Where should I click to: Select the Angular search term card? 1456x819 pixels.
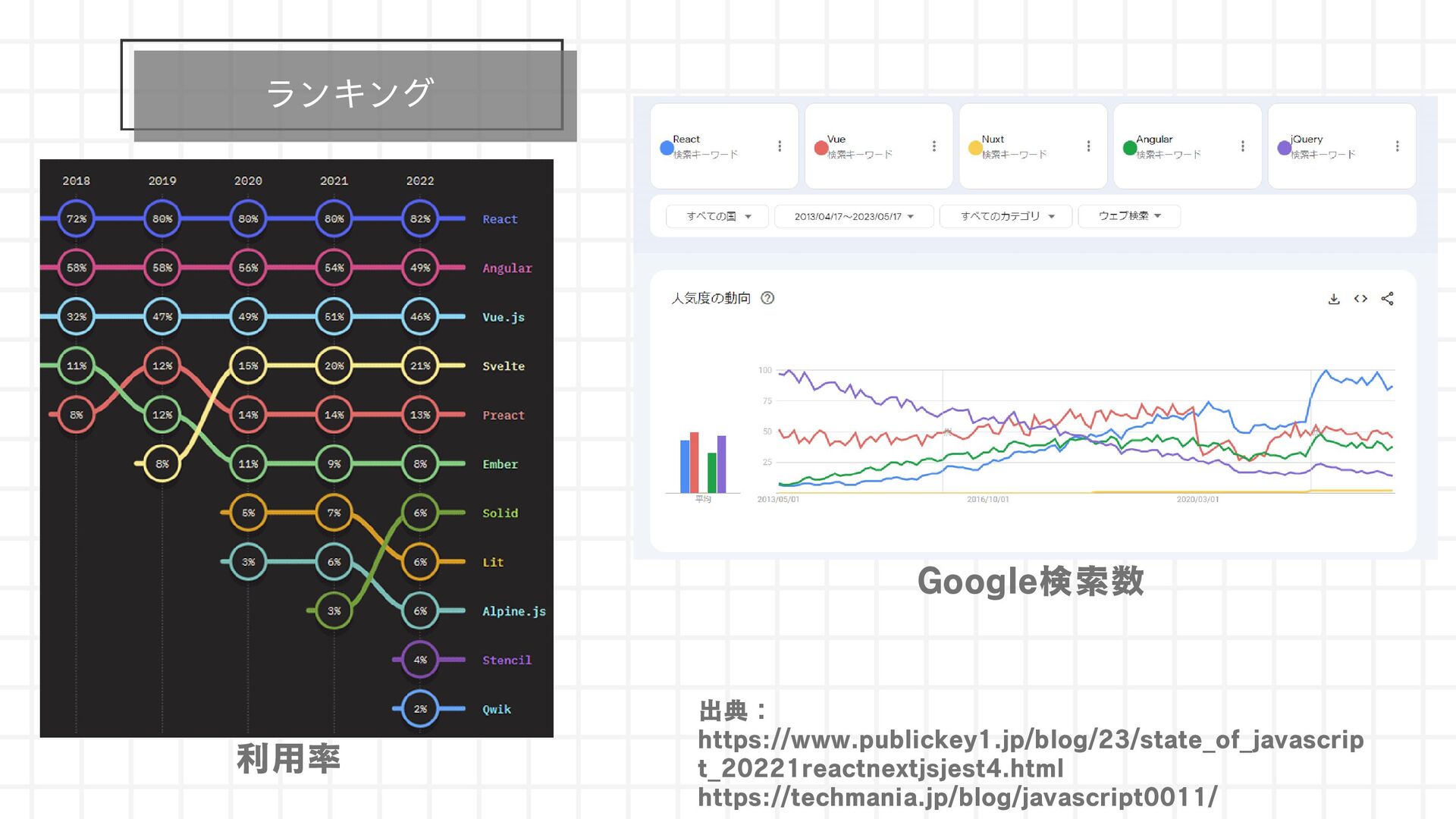click(x=1188, y=146)
